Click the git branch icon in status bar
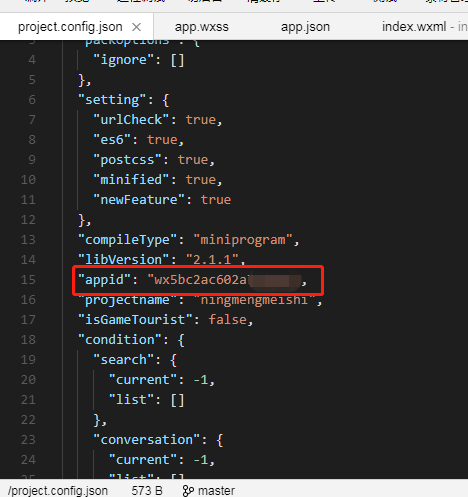 point(188,491)
